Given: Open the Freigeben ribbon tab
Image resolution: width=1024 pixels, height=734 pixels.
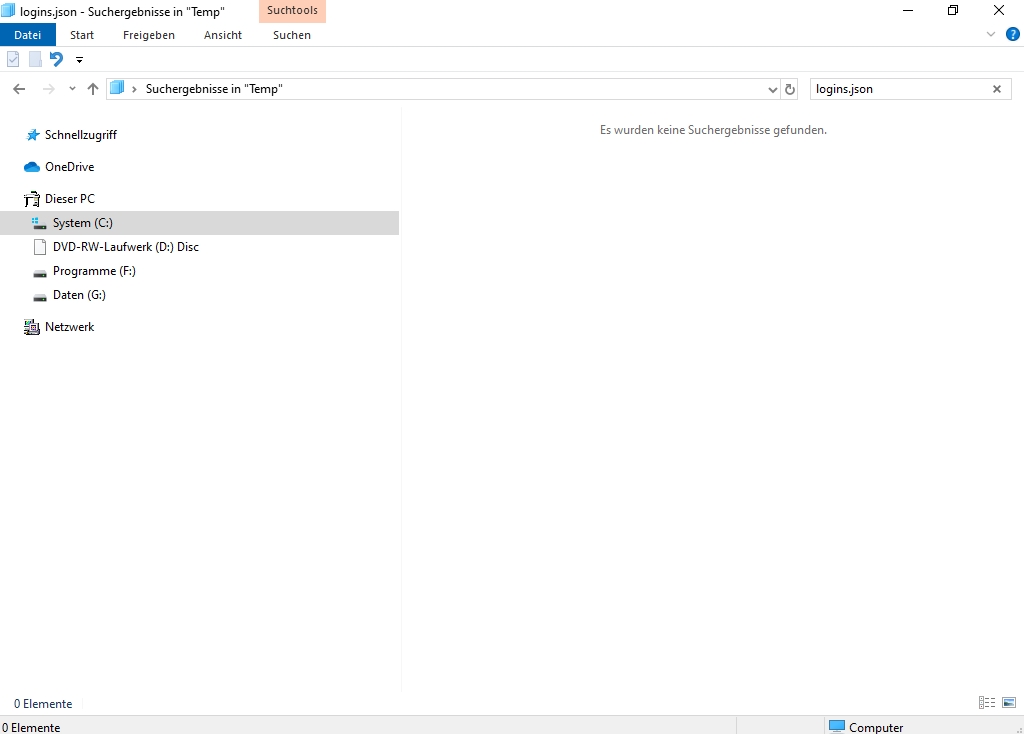Looking at the screenshot, I should [x=149, y=35].
